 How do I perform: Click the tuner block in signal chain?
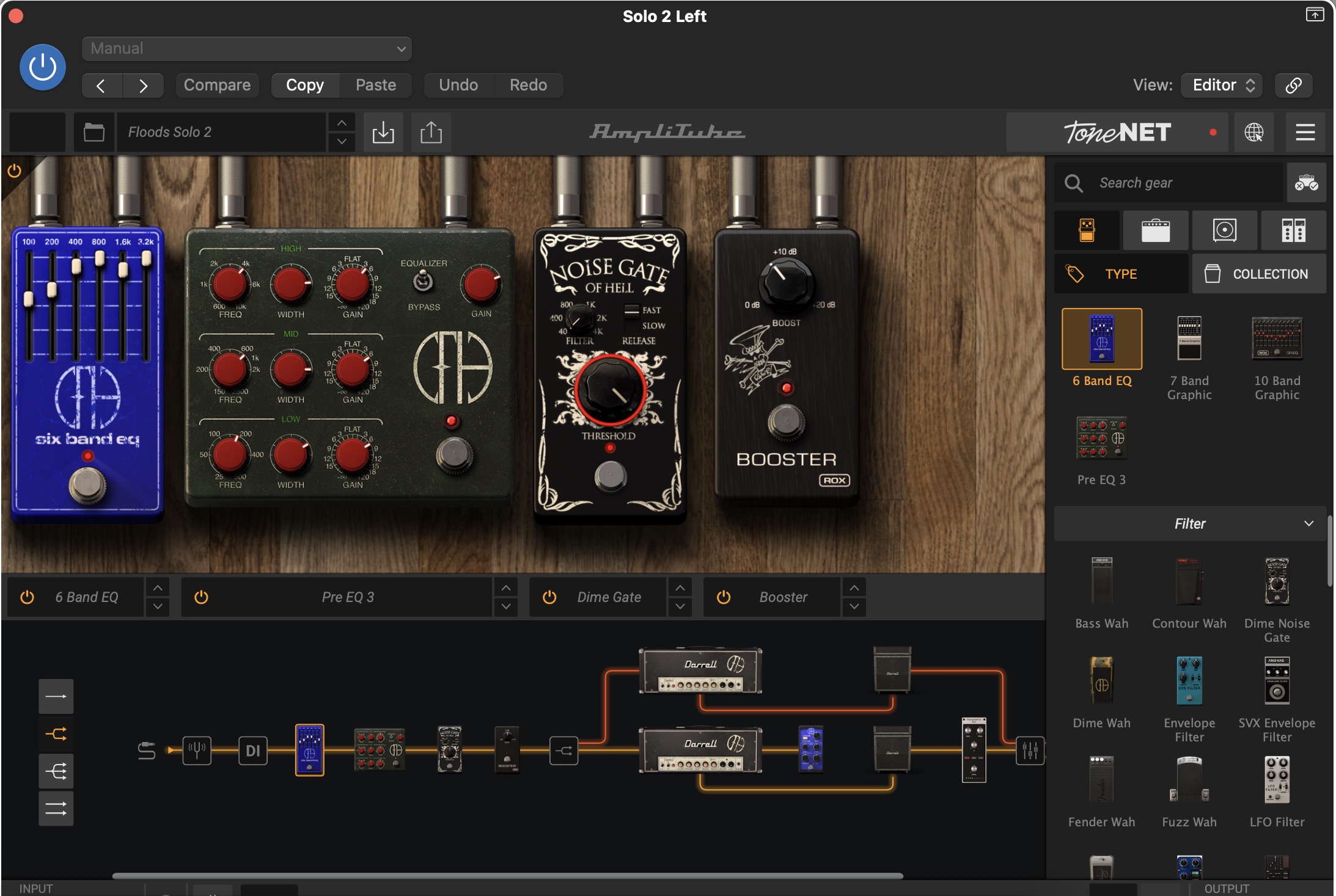(197, 751)
